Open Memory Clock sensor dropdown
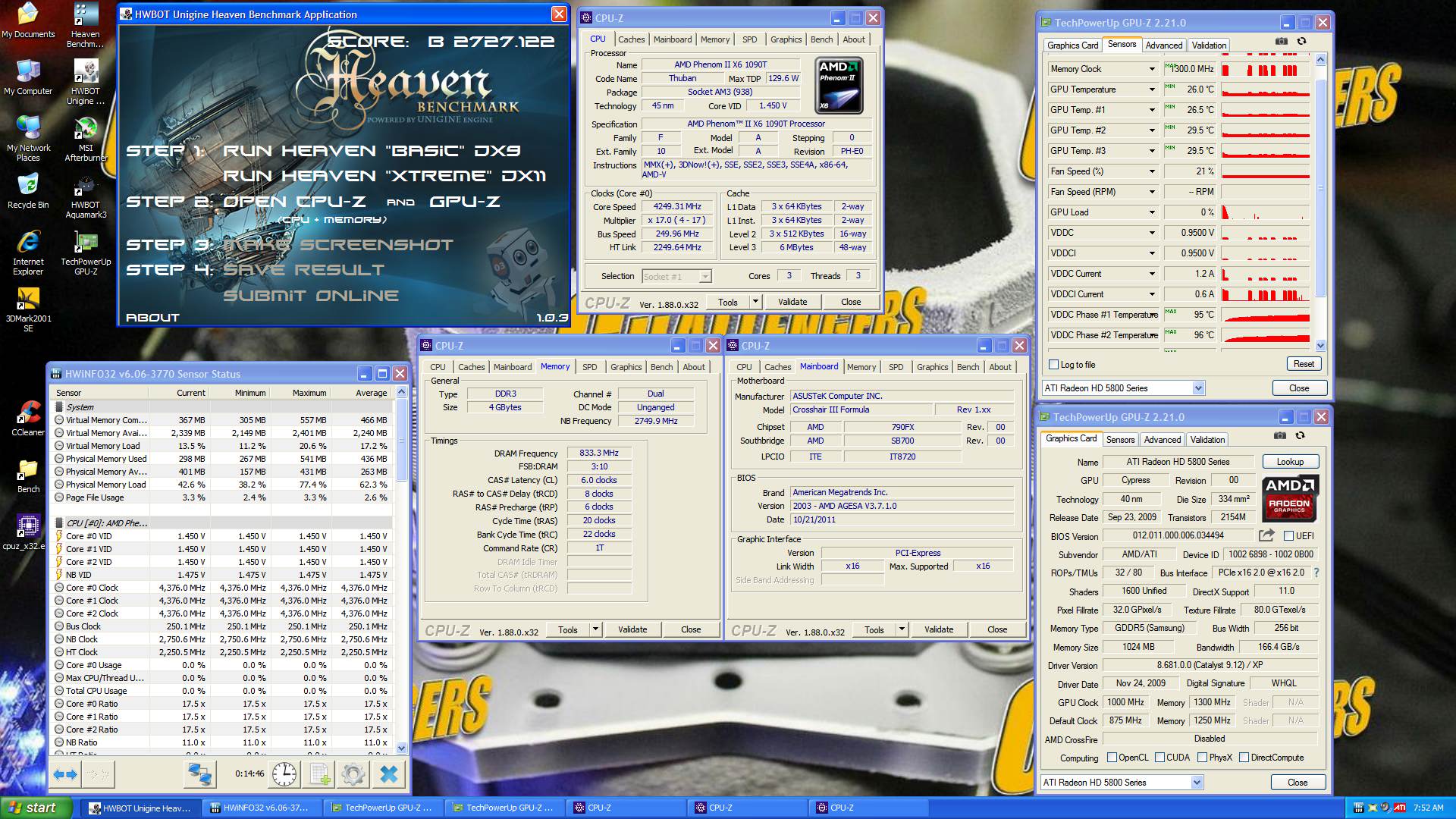The height and width of the screenshot is (819, 1456). click(x=1152, y=69)
